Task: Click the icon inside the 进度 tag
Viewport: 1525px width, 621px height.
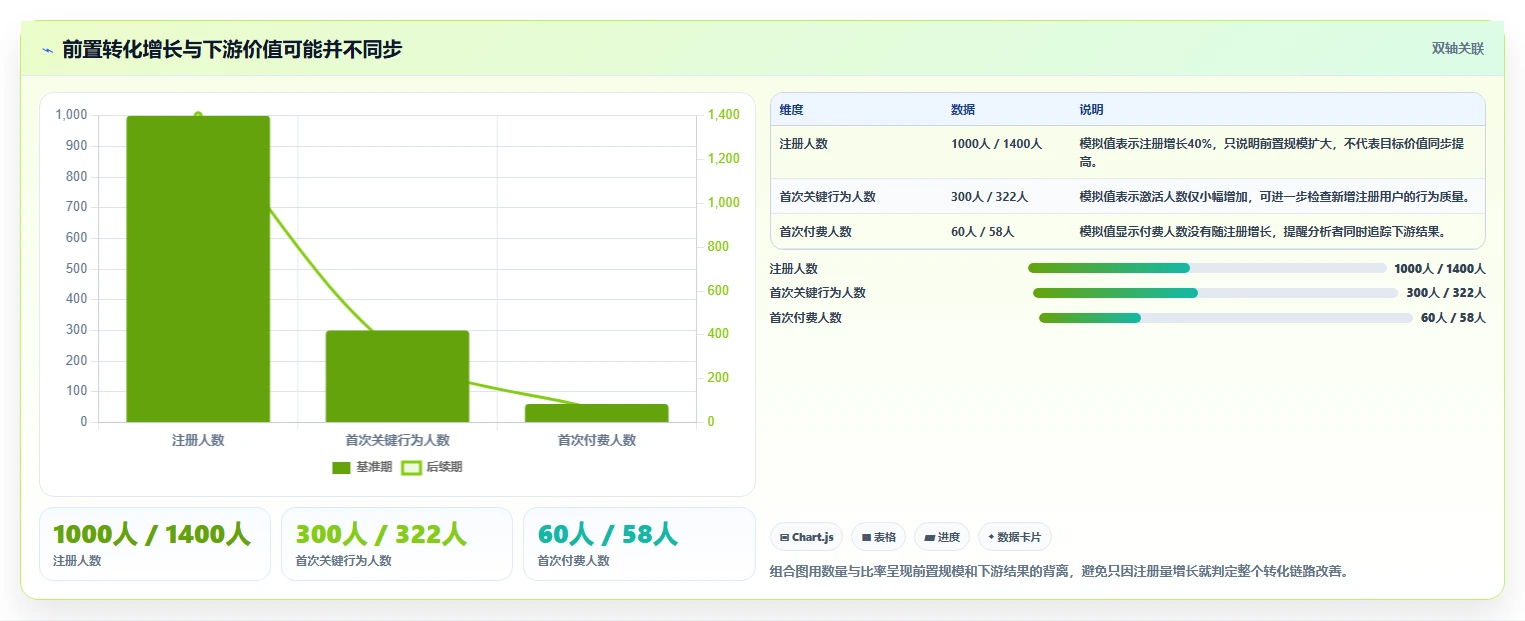Action: [929, 537]
